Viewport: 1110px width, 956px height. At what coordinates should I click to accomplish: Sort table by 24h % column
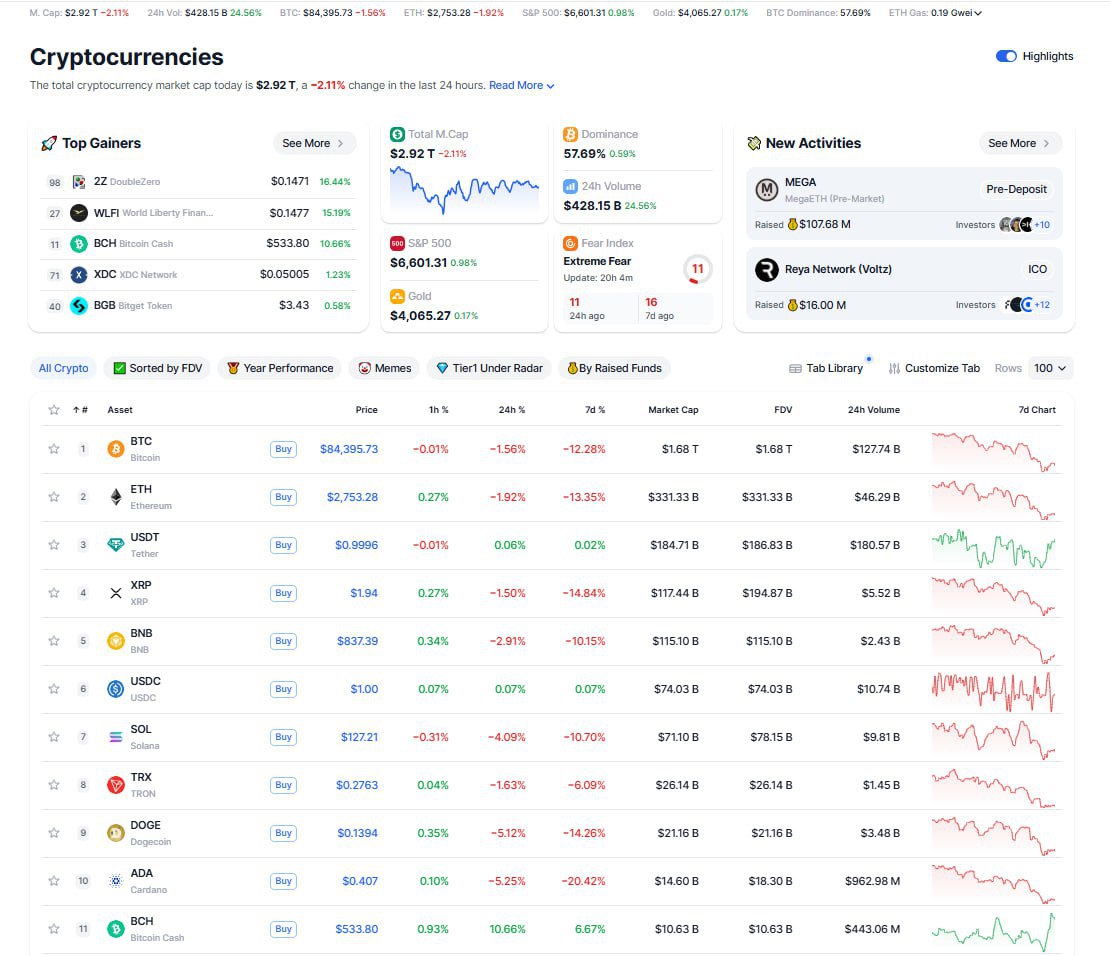[511, 410]
